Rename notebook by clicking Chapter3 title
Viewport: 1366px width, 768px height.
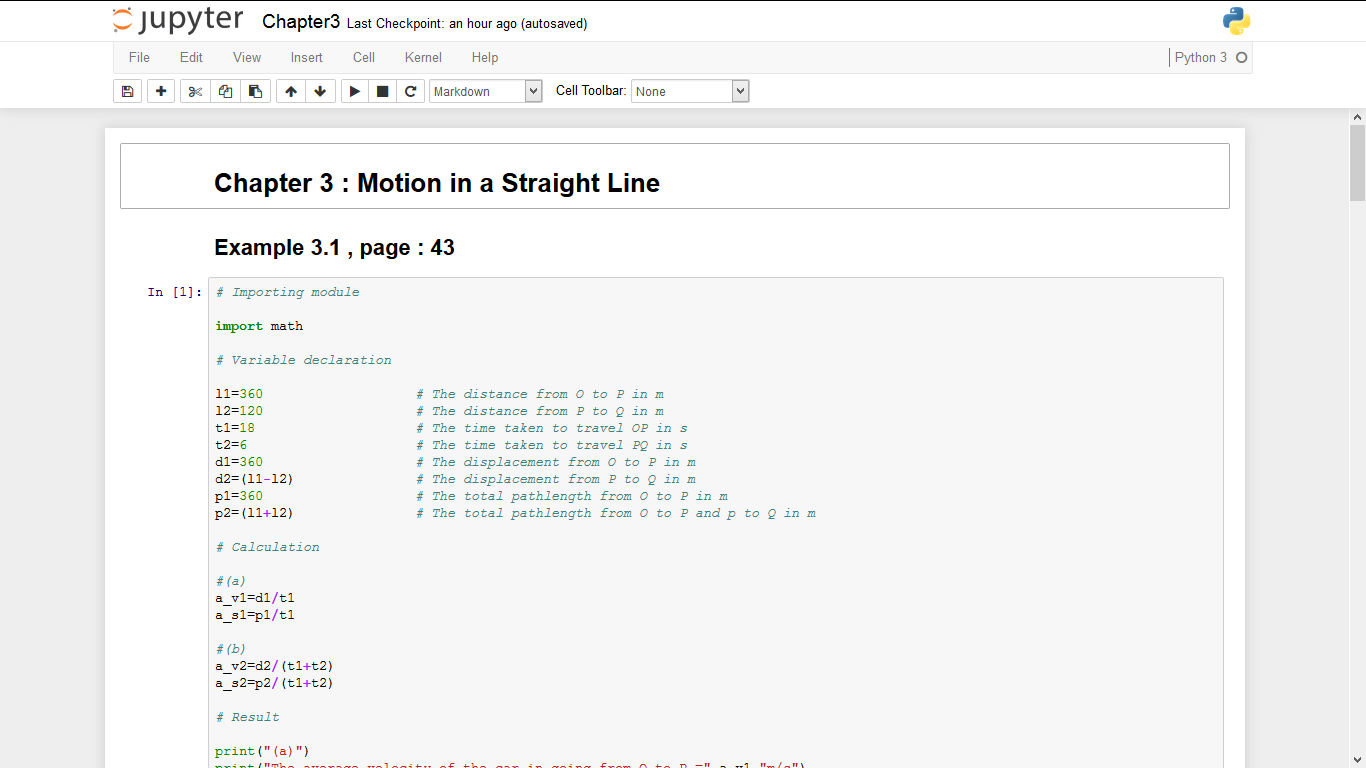[300, 22]
